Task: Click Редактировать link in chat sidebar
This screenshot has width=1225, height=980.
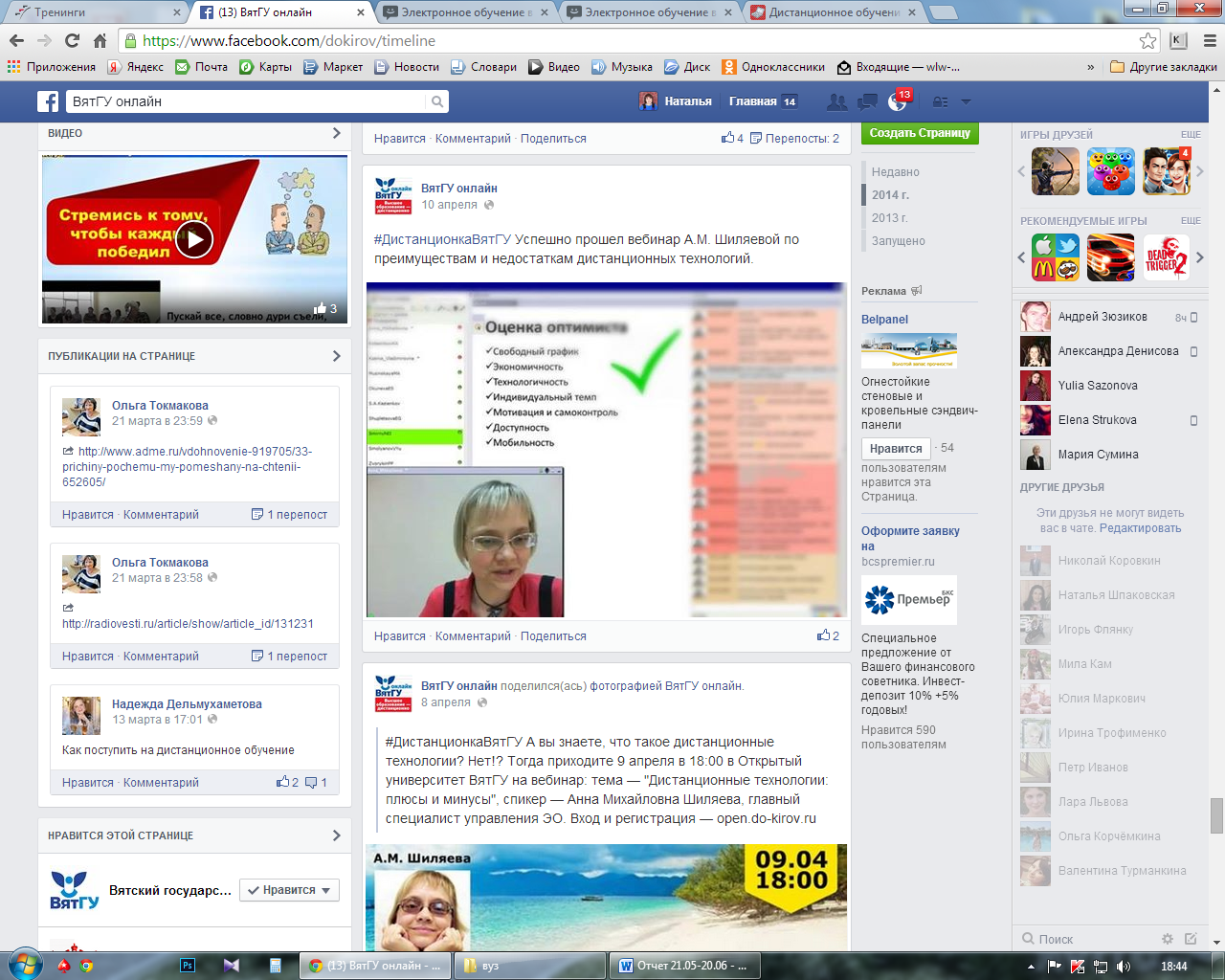Action: click(x=1140, y=528)
